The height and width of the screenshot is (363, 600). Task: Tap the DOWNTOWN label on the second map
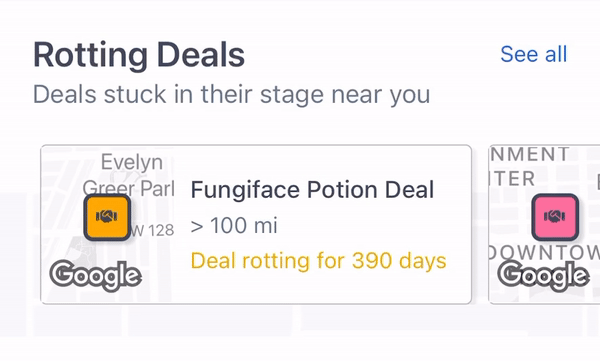pyautogui.click(x=544, y=252)
